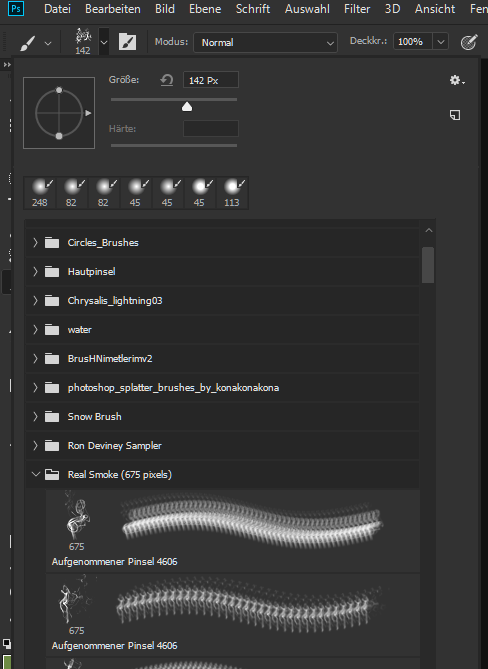The height and width of the screenshot is (669, 488).
Task: Create new brush preset icon
Action: (455, 115)
